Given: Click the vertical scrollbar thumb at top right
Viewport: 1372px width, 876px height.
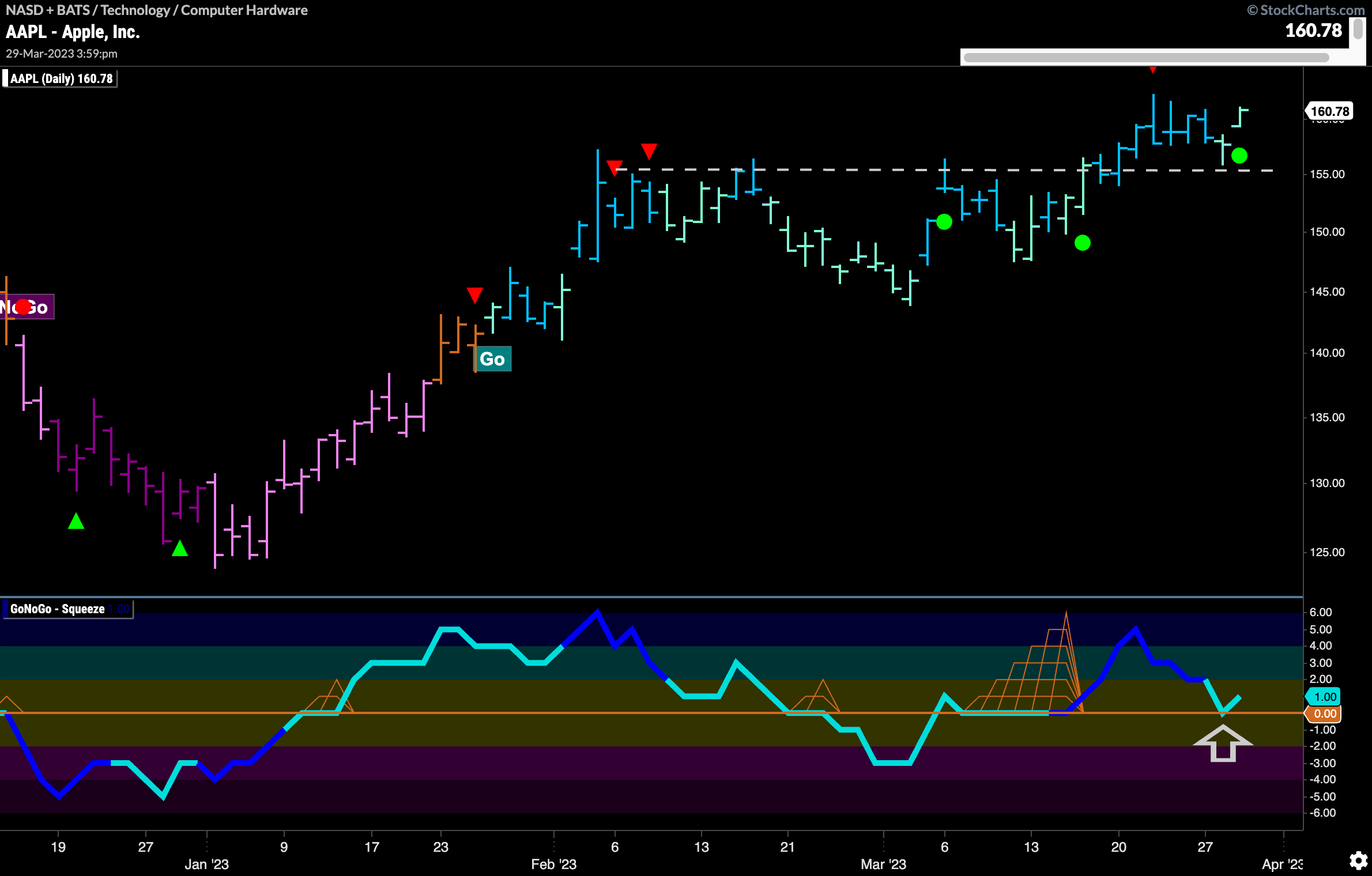Looking at the screenshot, I should 1358,29.
